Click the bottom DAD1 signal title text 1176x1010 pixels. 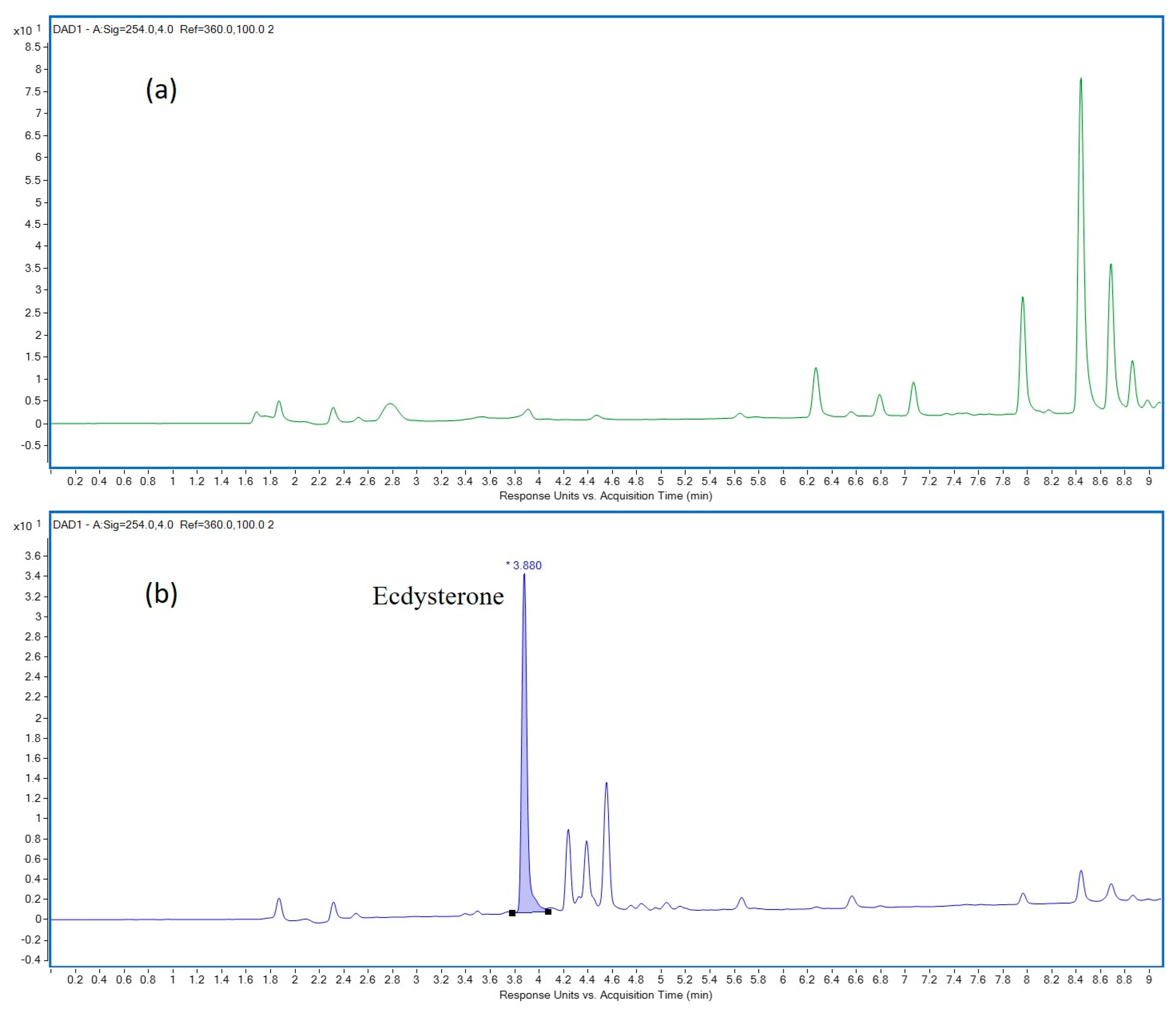coord(164,525)
